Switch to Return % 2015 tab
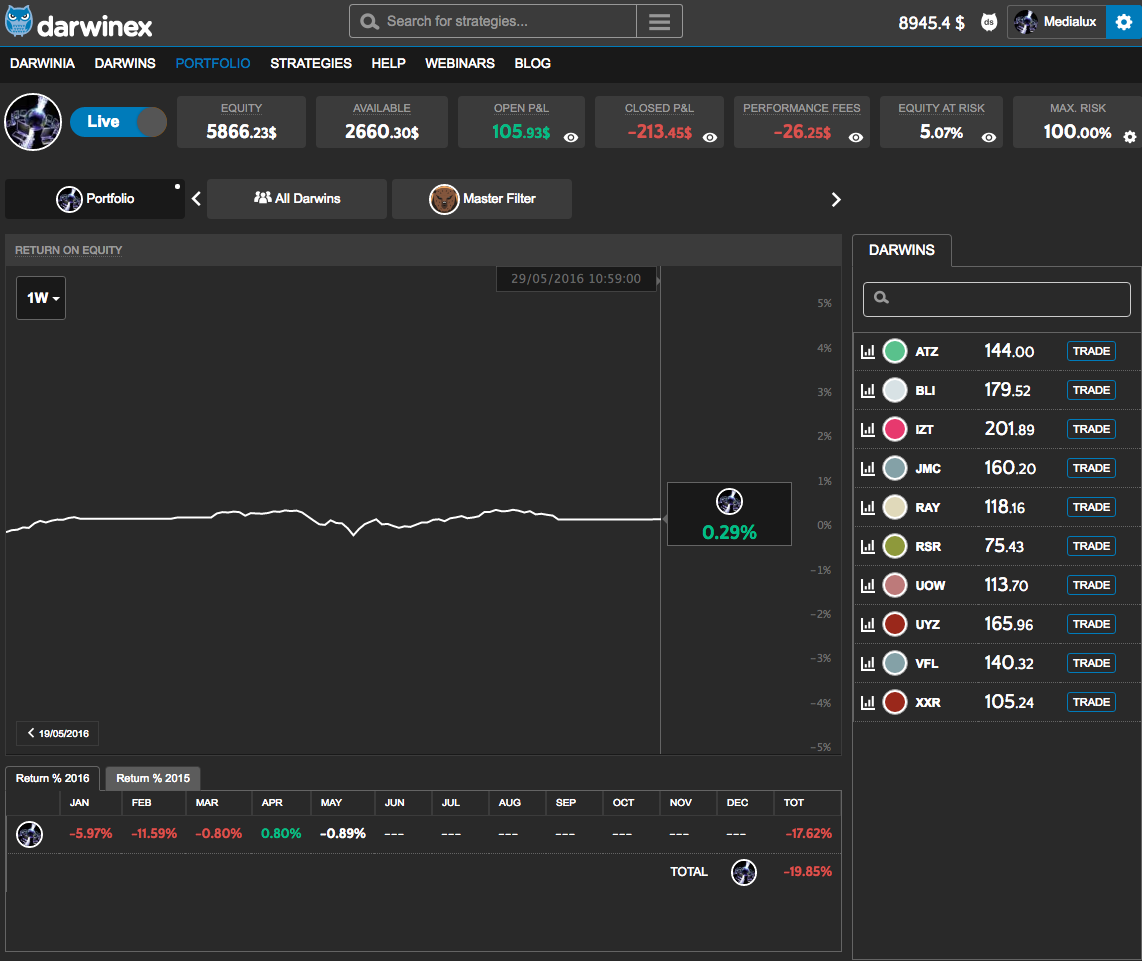1142x961 pixels. pos(153,778)
